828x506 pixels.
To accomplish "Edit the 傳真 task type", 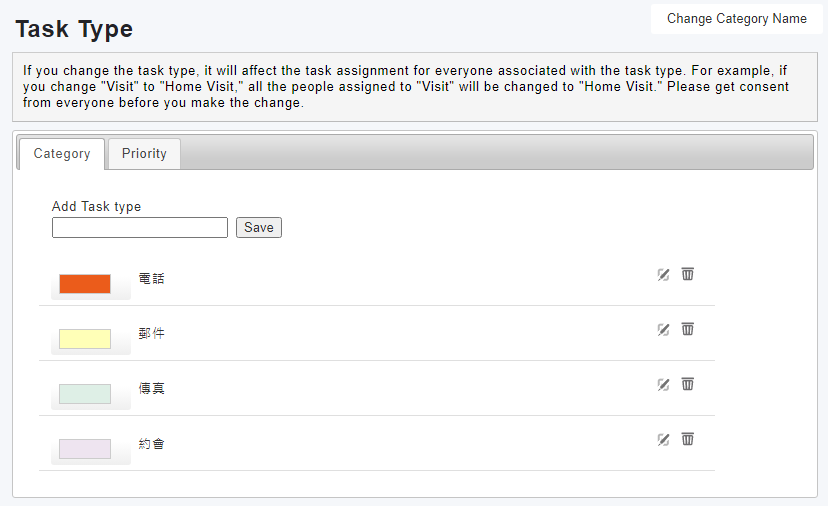I will pos(663,385).
